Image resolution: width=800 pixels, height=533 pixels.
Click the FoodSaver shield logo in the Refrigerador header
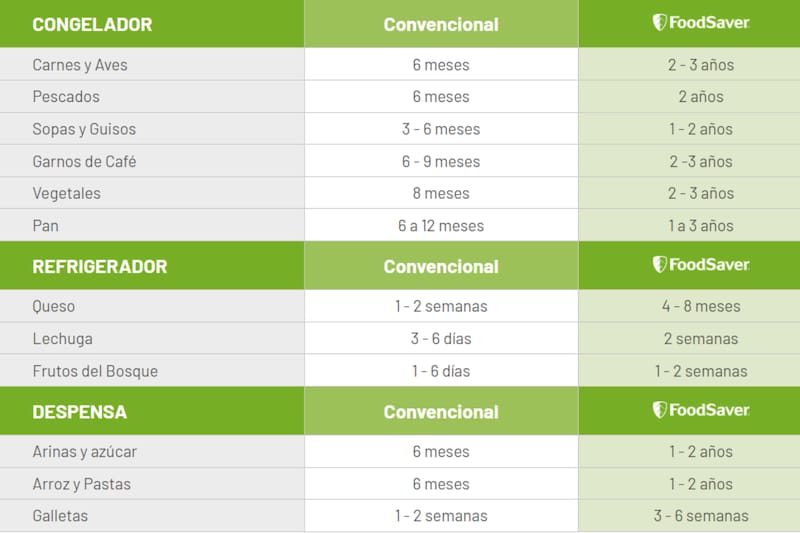pyautogui.click(x=660, y=265)
